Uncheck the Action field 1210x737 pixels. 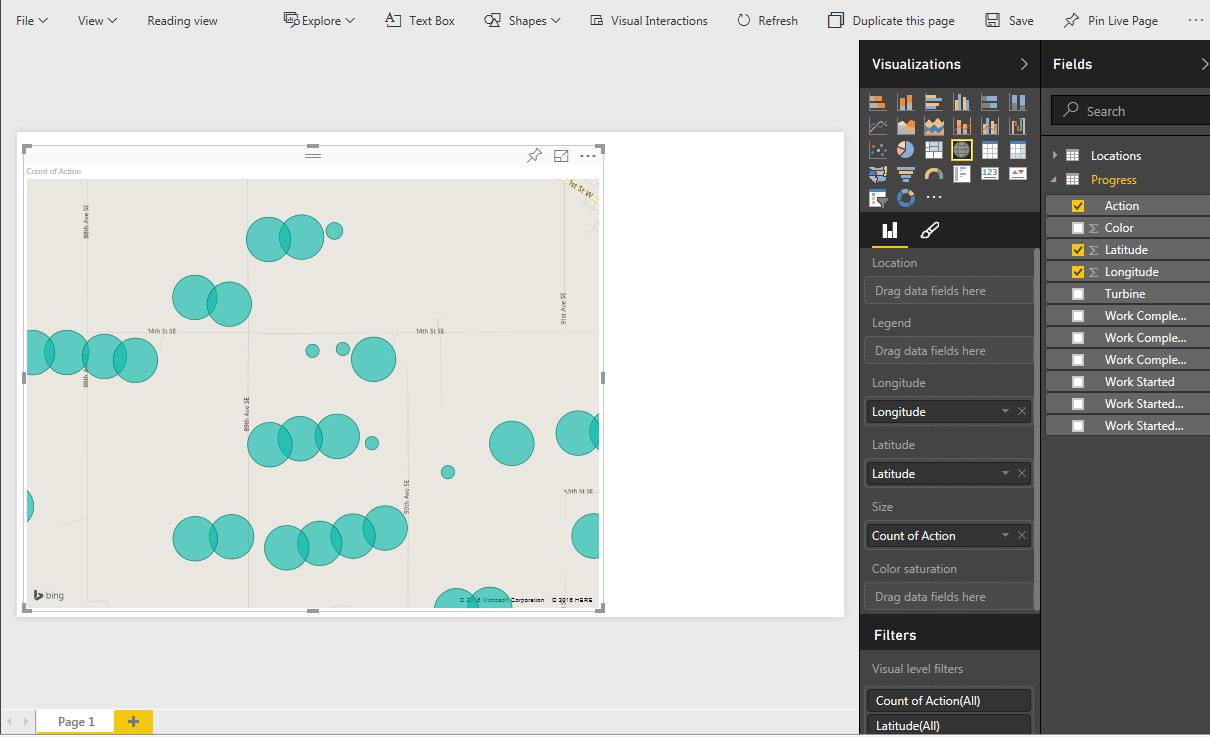[x=1078, y=206]
